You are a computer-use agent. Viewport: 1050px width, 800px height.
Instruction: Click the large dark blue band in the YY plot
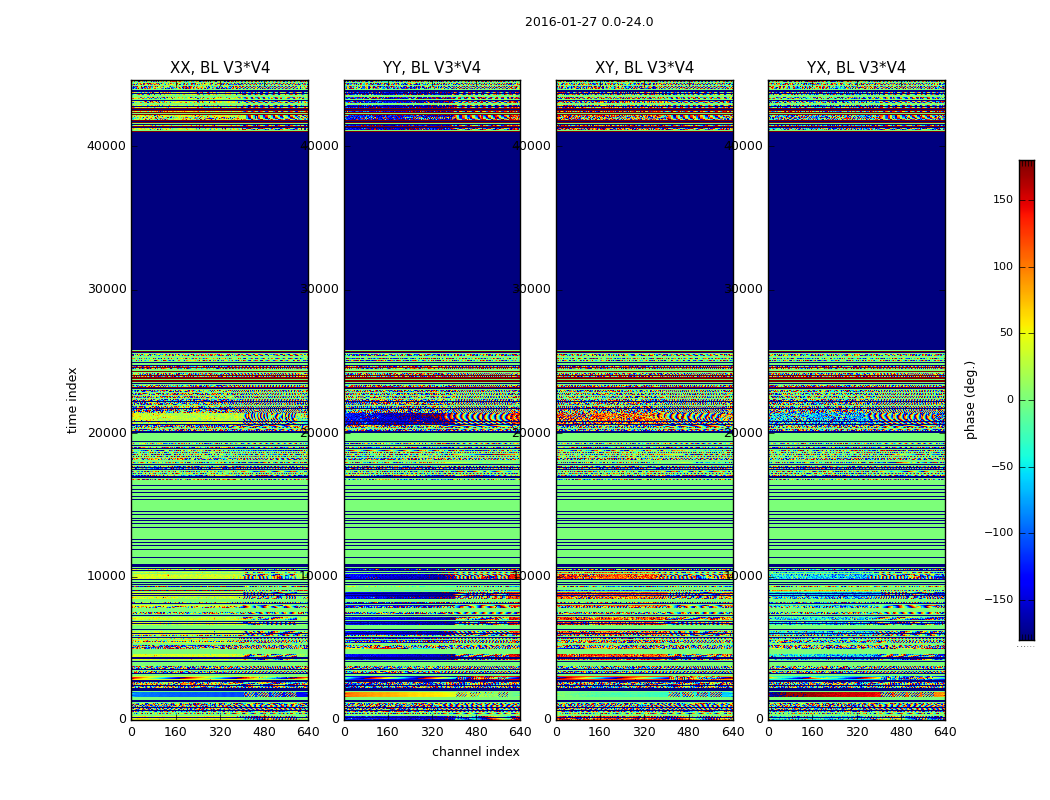(x=431, y=240)
